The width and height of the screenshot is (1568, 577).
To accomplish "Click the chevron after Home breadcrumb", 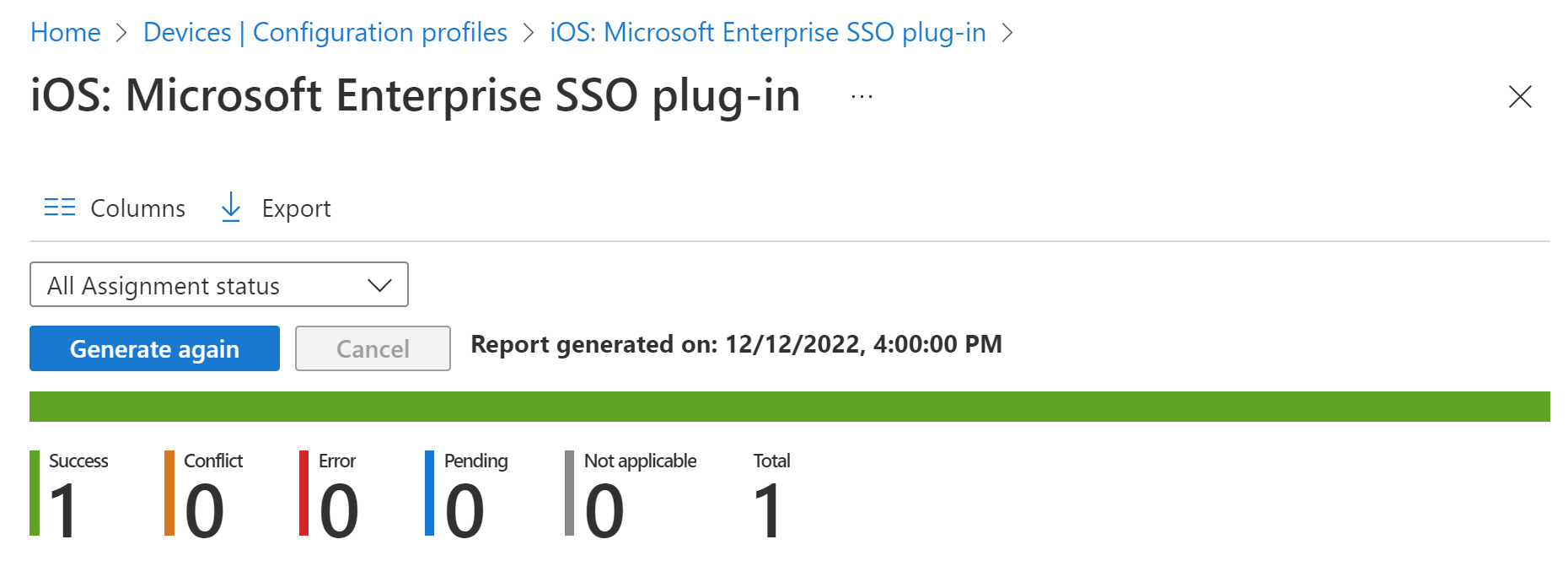I will click(121, 32).
